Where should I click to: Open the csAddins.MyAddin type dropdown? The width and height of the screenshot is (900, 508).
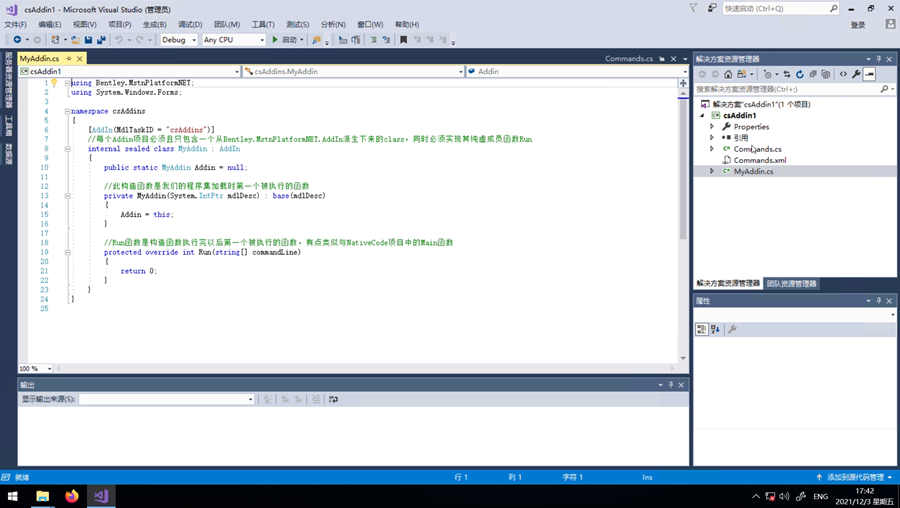(x=353, y=71)
